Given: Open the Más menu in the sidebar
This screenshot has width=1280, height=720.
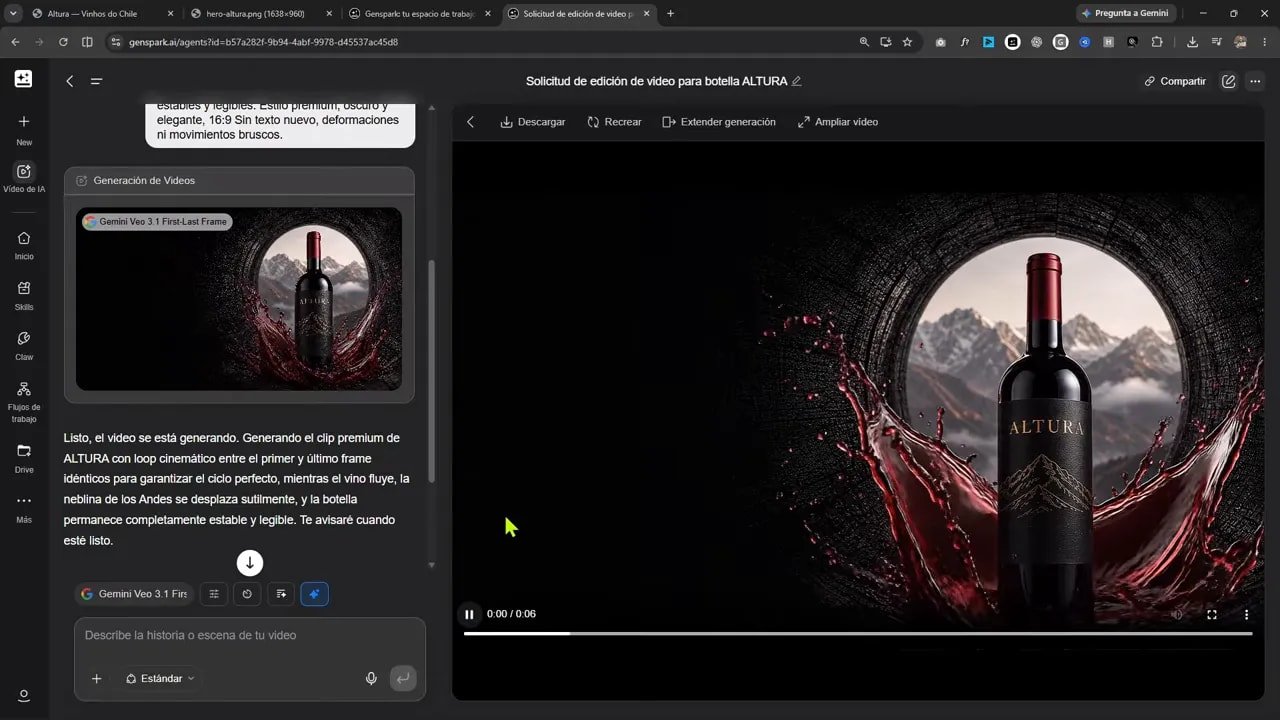Looking at the screenshot, I should pos(24,508).
